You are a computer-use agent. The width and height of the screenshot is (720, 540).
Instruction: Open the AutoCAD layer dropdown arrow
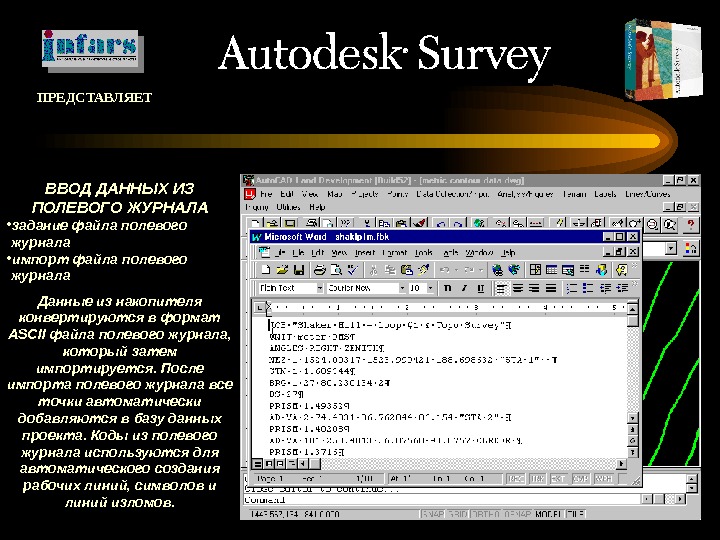pos(671,248)
